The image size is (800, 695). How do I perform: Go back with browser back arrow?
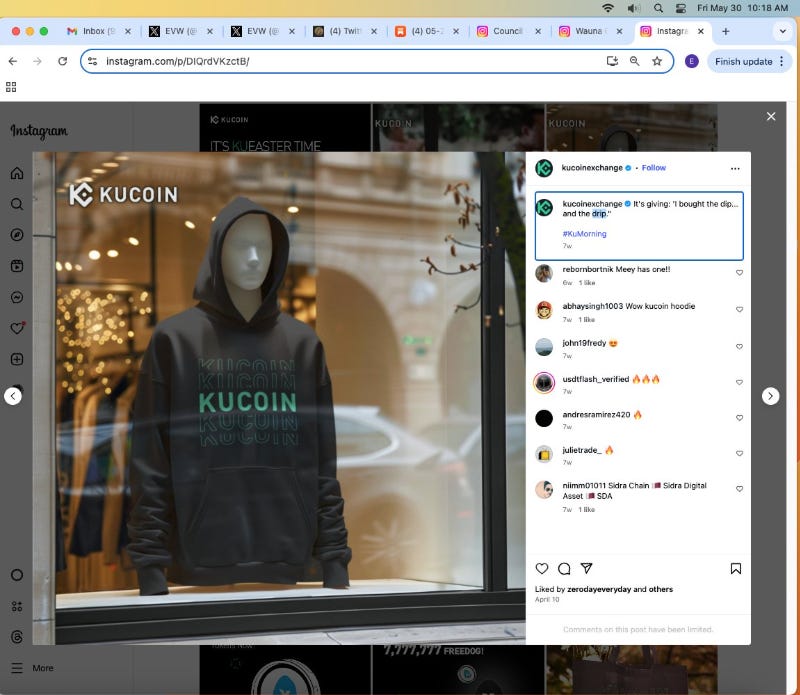click(x=13, y=61)
